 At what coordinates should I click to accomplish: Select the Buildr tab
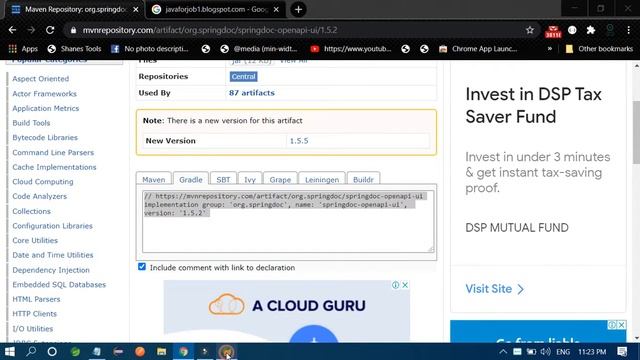tap(363, 180)
